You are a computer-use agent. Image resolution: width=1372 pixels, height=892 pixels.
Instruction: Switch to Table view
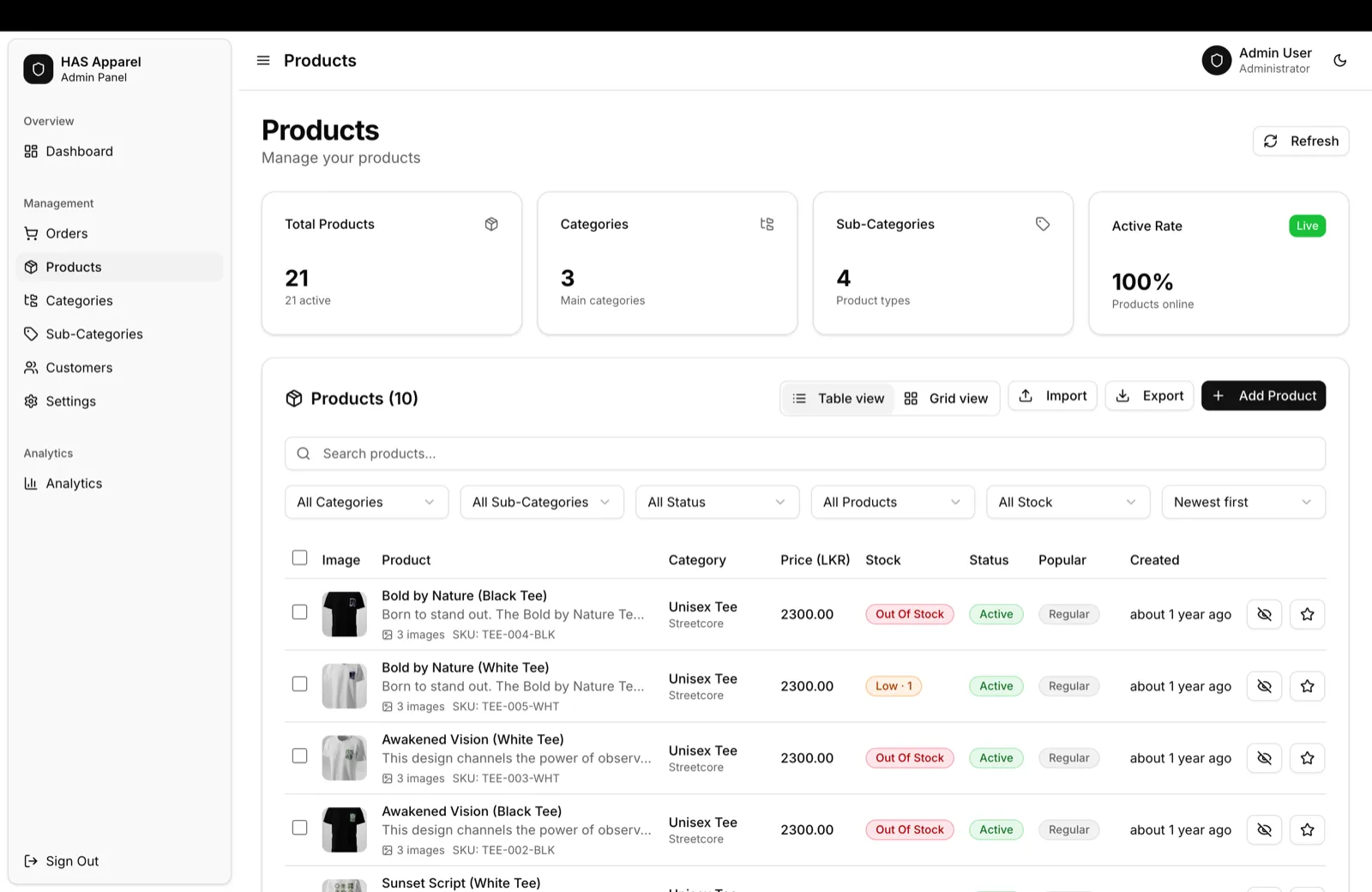click(838, 399)
